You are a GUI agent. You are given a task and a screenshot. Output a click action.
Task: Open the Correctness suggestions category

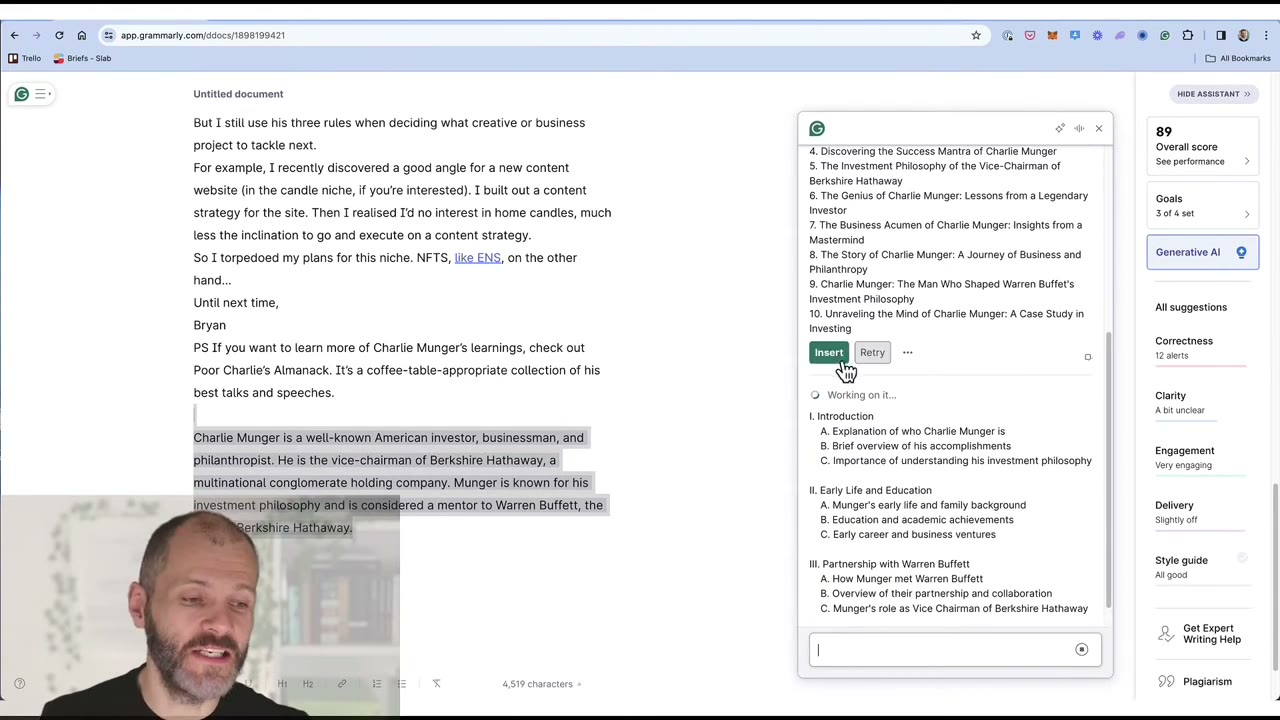point(1201,348)
